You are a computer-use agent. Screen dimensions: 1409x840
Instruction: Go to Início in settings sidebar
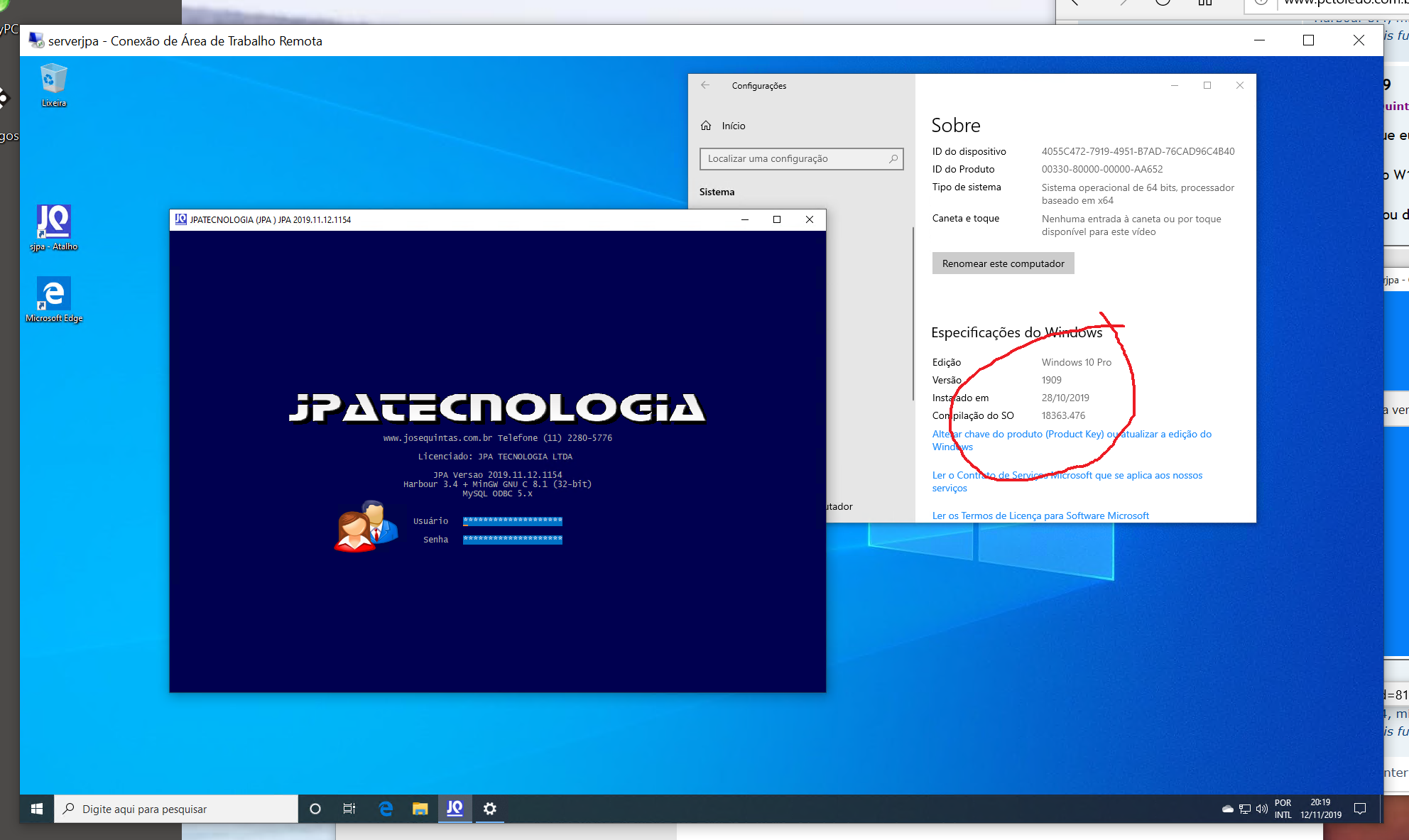[733, 126]
